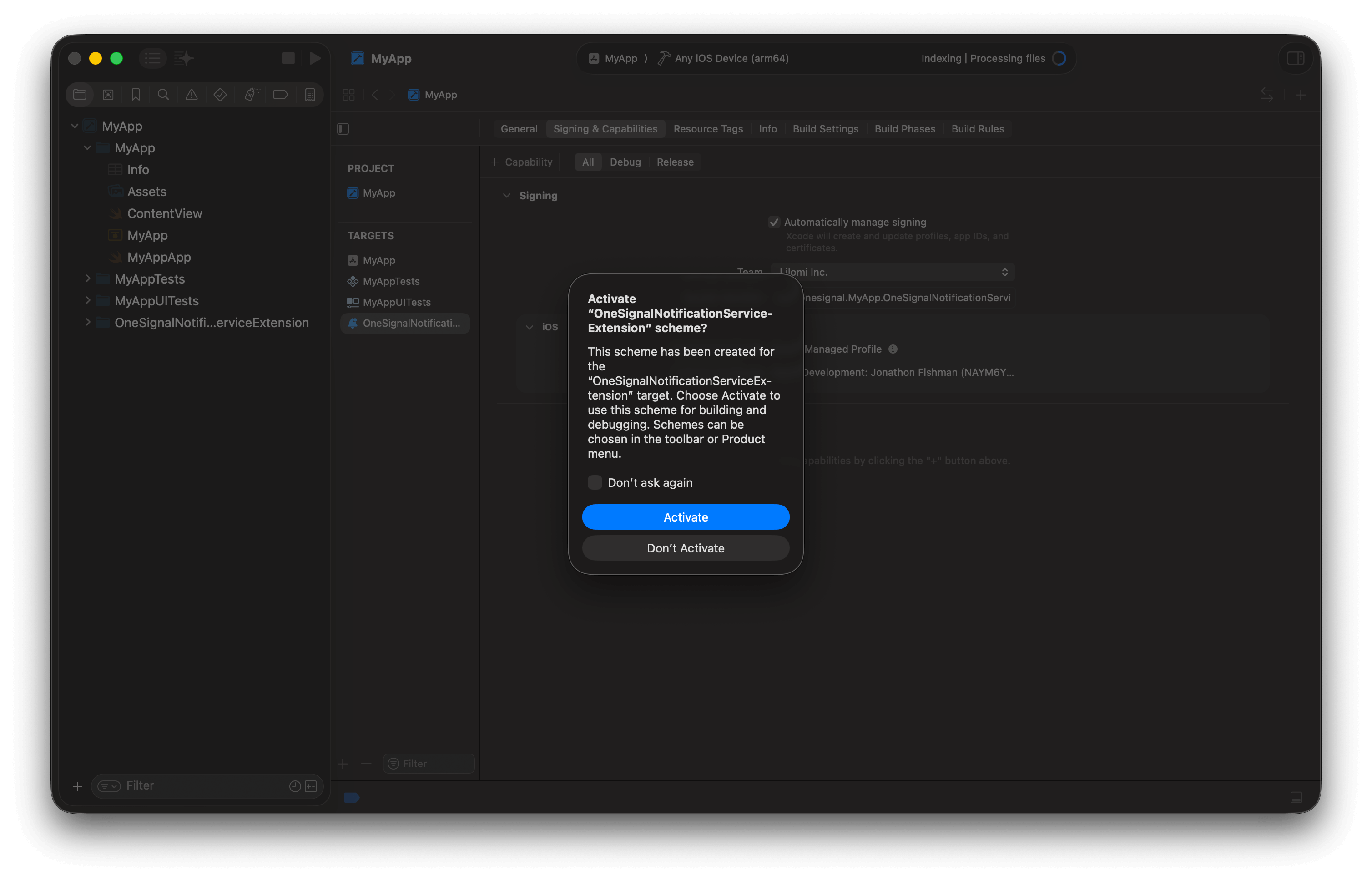1372x881 pixels.
Task: Open the Find navigator magnifier icon
Action: coord(164,94)
